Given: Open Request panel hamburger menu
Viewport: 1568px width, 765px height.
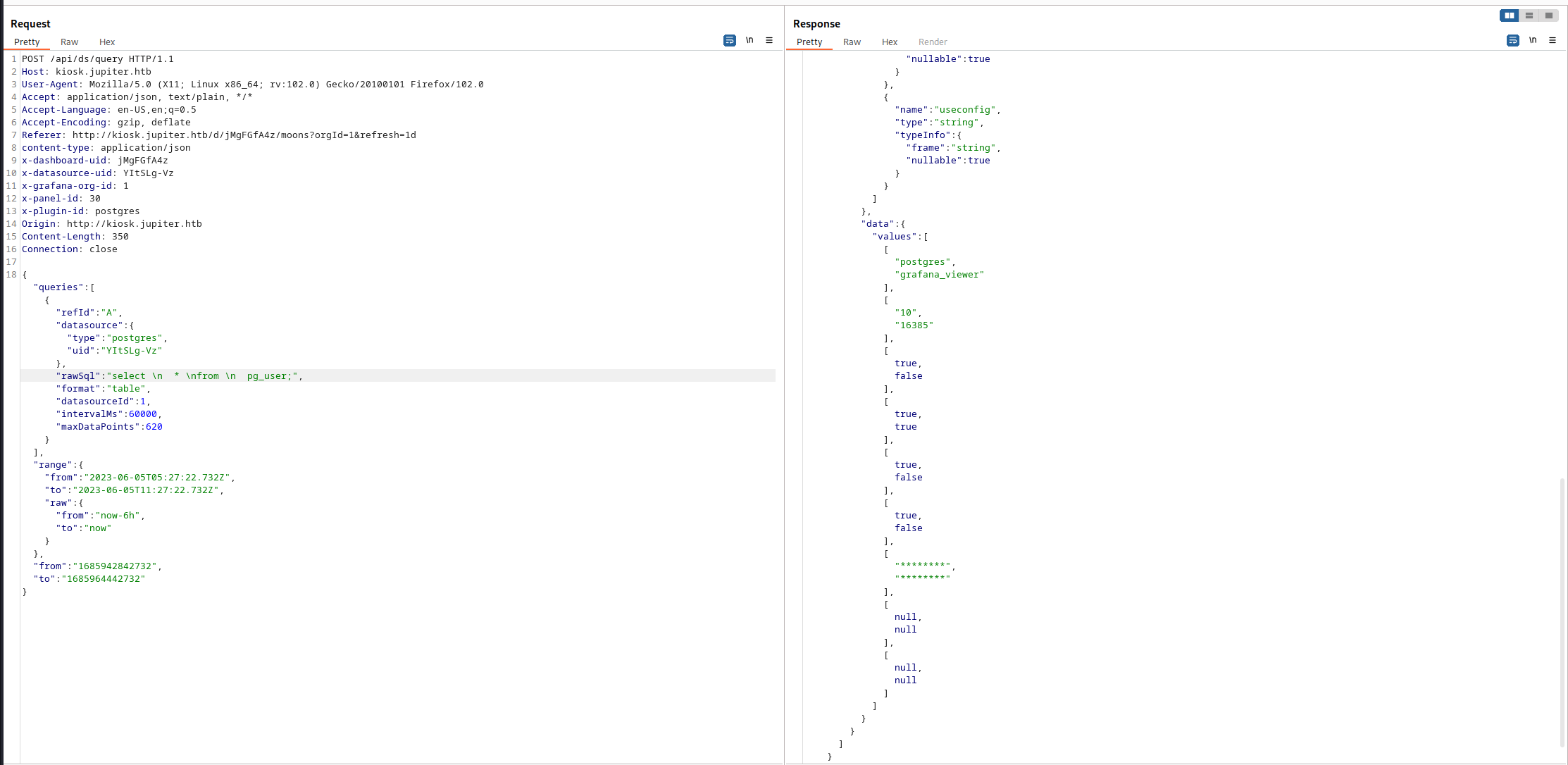Looking at the screenshot, I should 769,41.
